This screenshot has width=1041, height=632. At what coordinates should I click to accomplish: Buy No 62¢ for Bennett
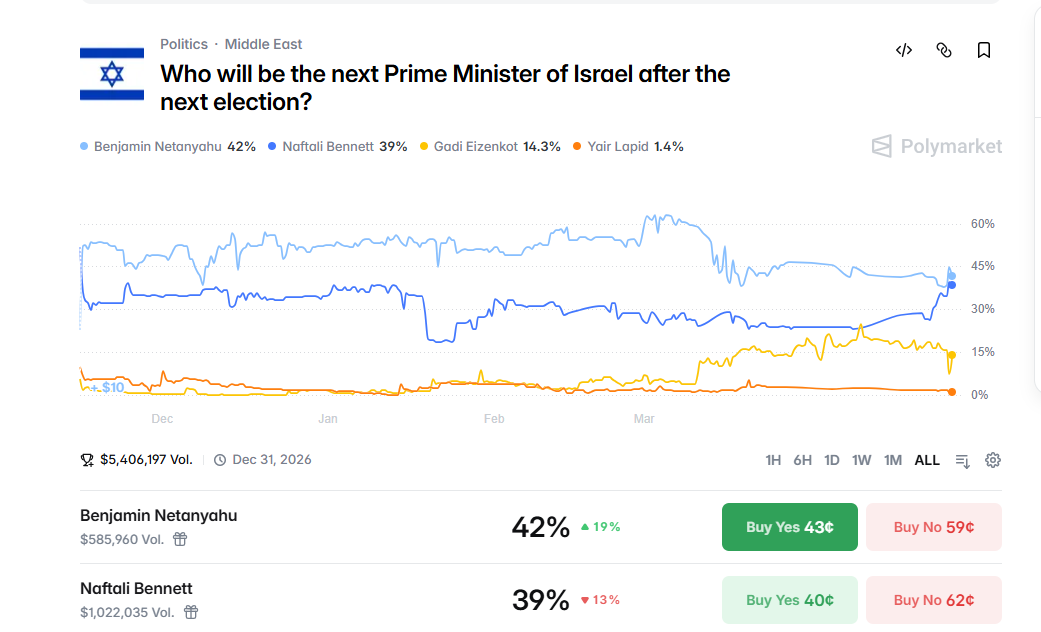coord(934,600)
